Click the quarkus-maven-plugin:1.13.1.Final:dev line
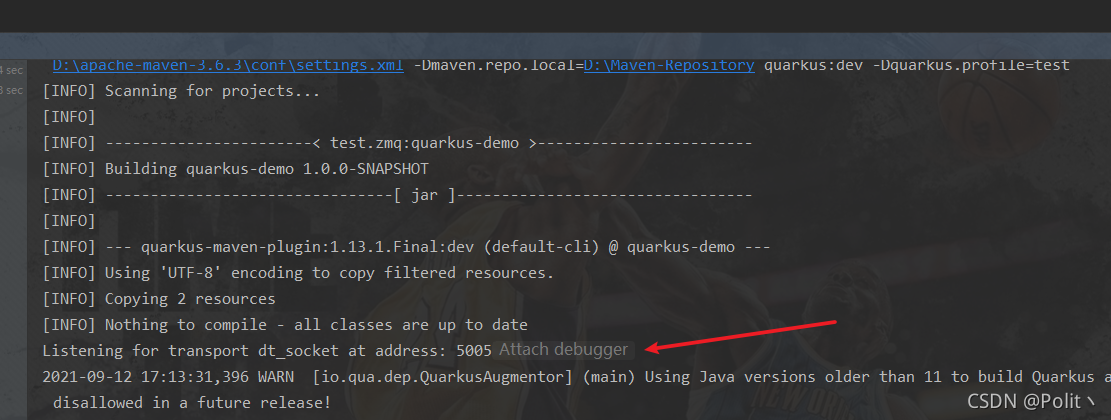Viewport: 1111px width, 420px height. (x=406, y=247)
